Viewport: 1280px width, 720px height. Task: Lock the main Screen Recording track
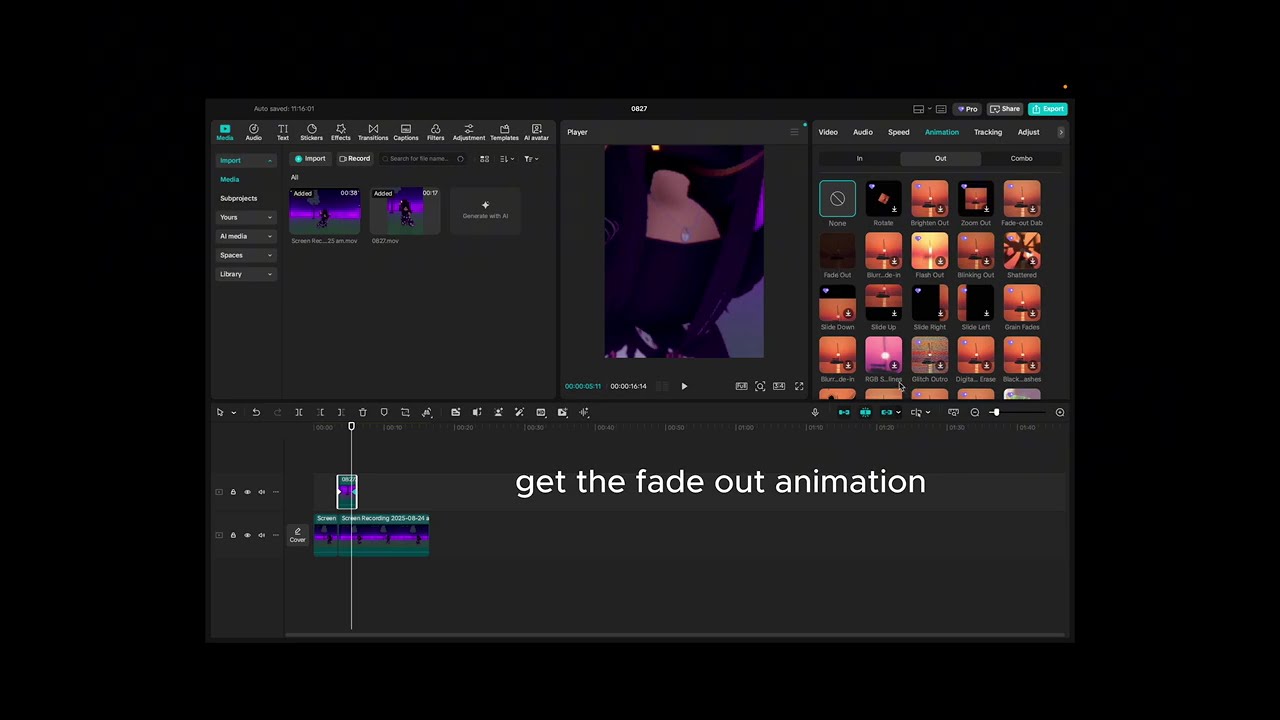233,535
